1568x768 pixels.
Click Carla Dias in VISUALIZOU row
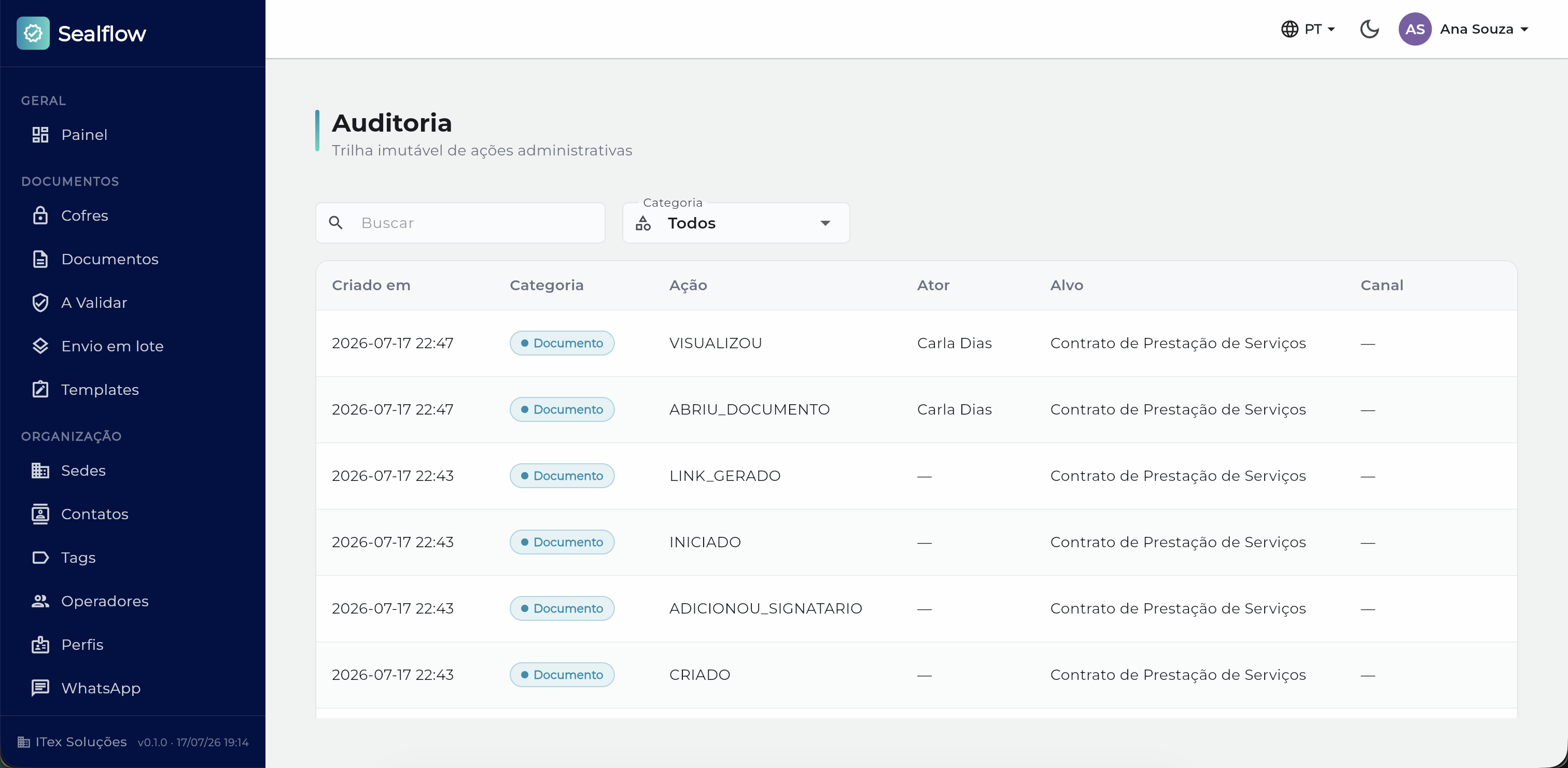click(x=954, y=343)
